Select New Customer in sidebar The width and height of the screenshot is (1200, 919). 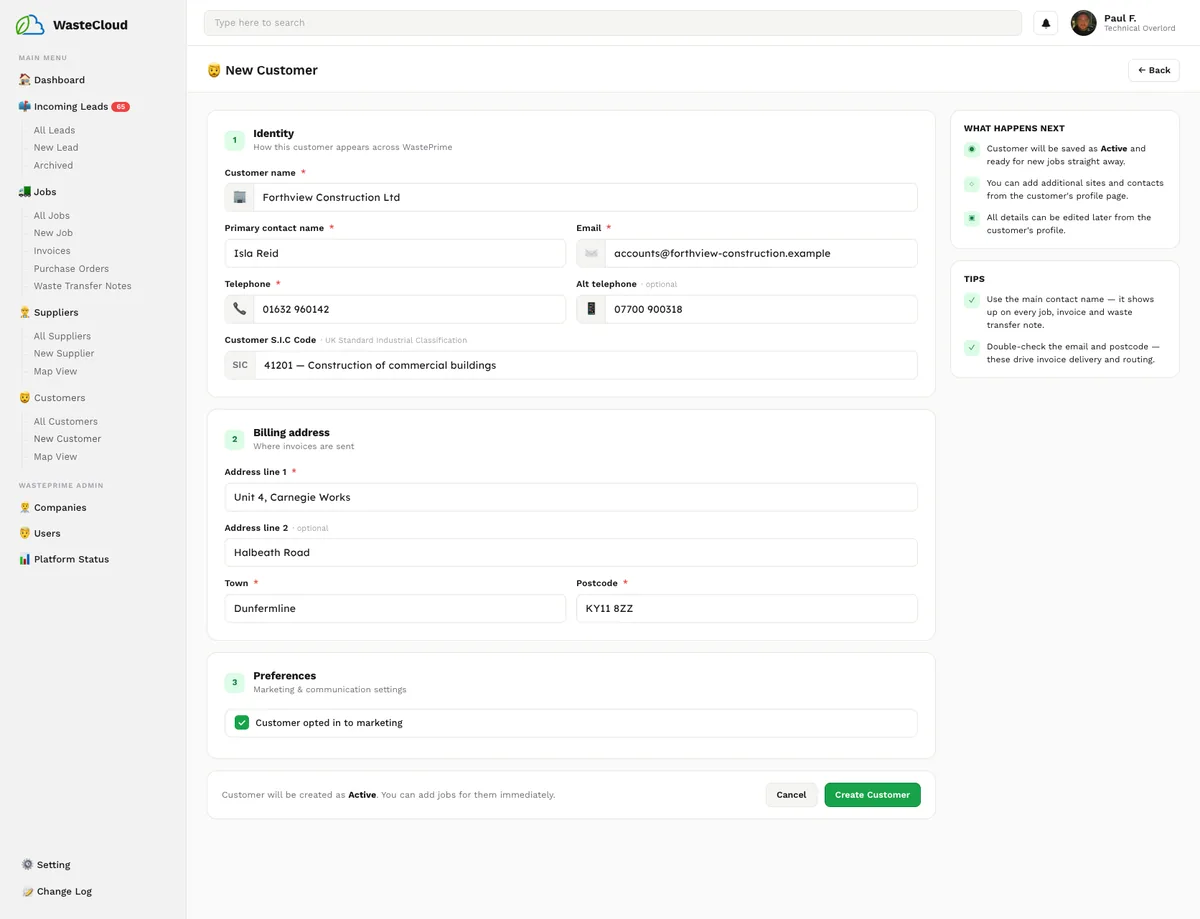pyautogui.click(x=67, y=439)
